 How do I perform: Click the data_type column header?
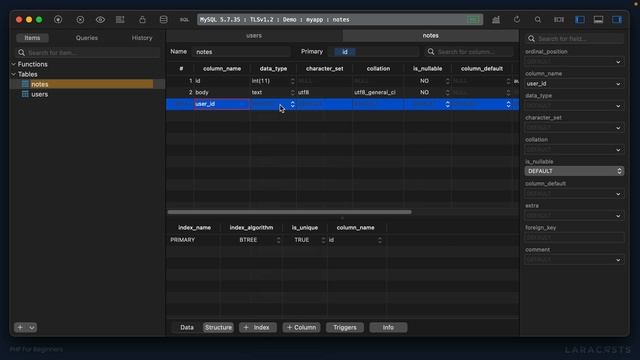273,69
